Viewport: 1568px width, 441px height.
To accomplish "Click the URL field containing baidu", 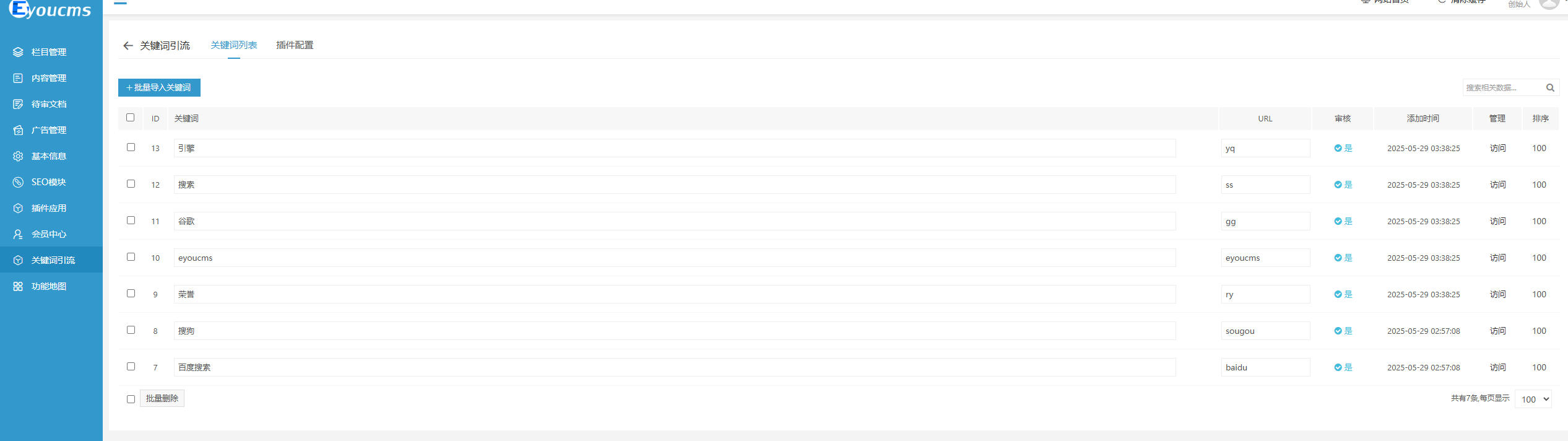I will pos(1265,367).
